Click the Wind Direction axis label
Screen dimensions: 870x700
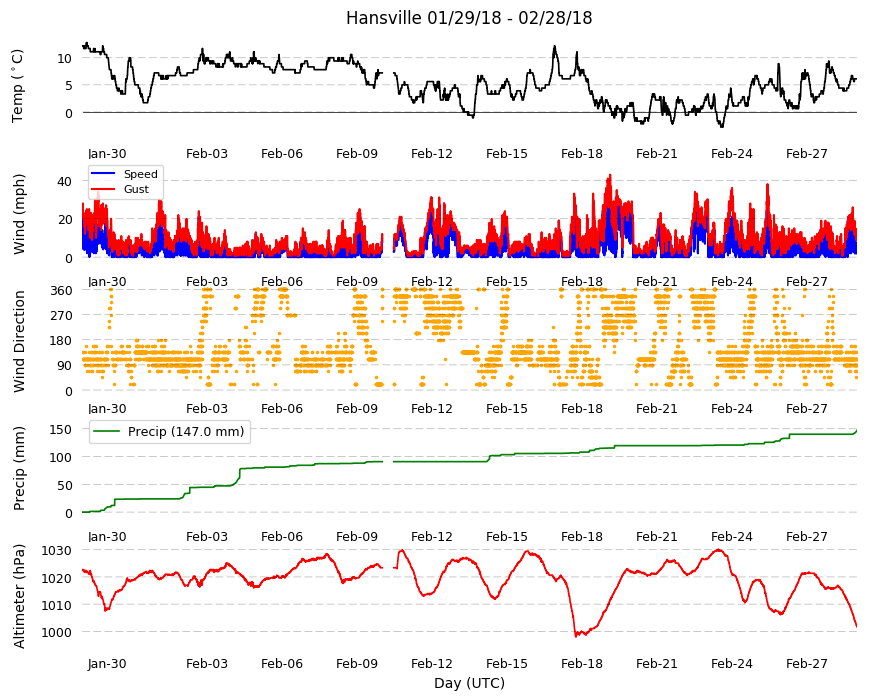(19, 342)
